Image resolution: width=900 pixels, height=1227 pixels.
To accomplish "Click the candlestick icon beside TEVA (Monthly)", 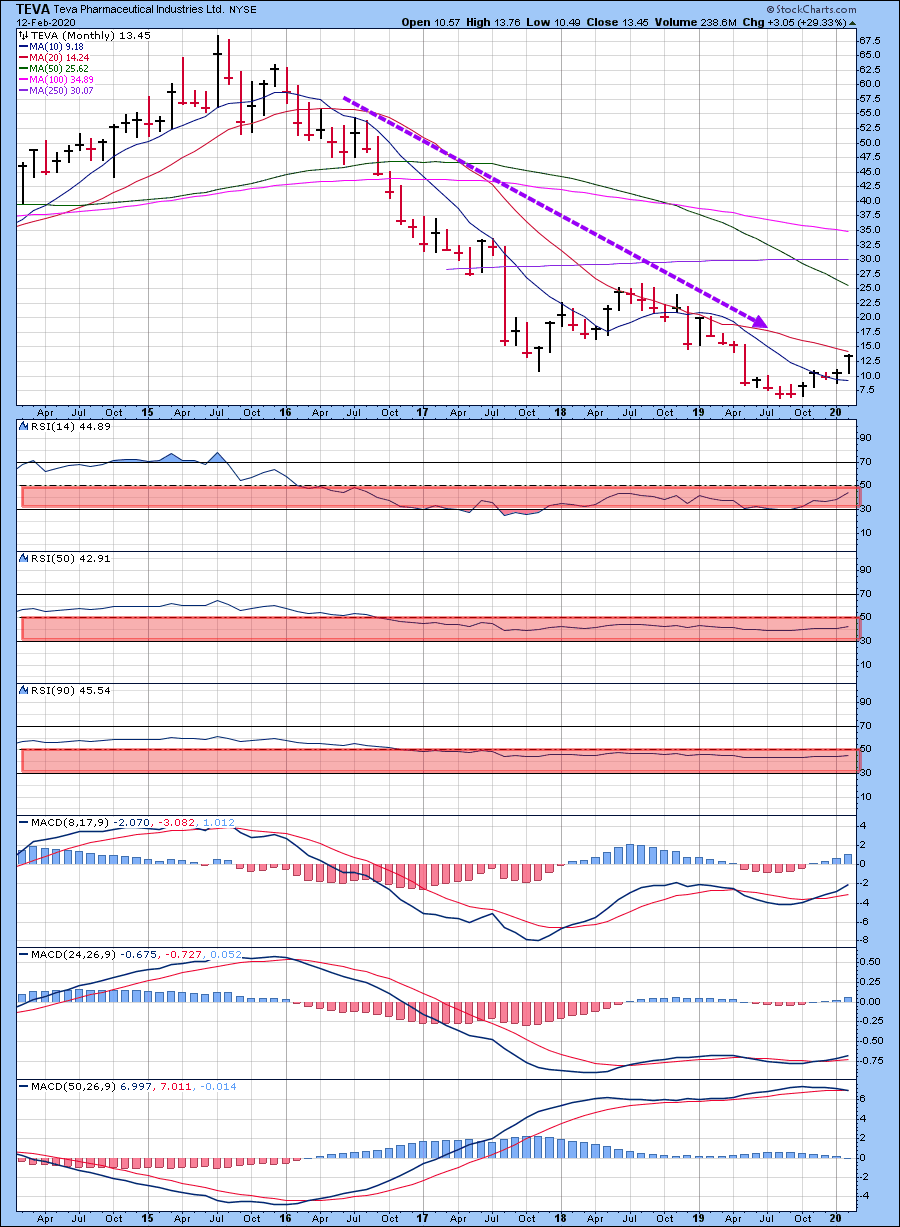I will coord(23,34).
